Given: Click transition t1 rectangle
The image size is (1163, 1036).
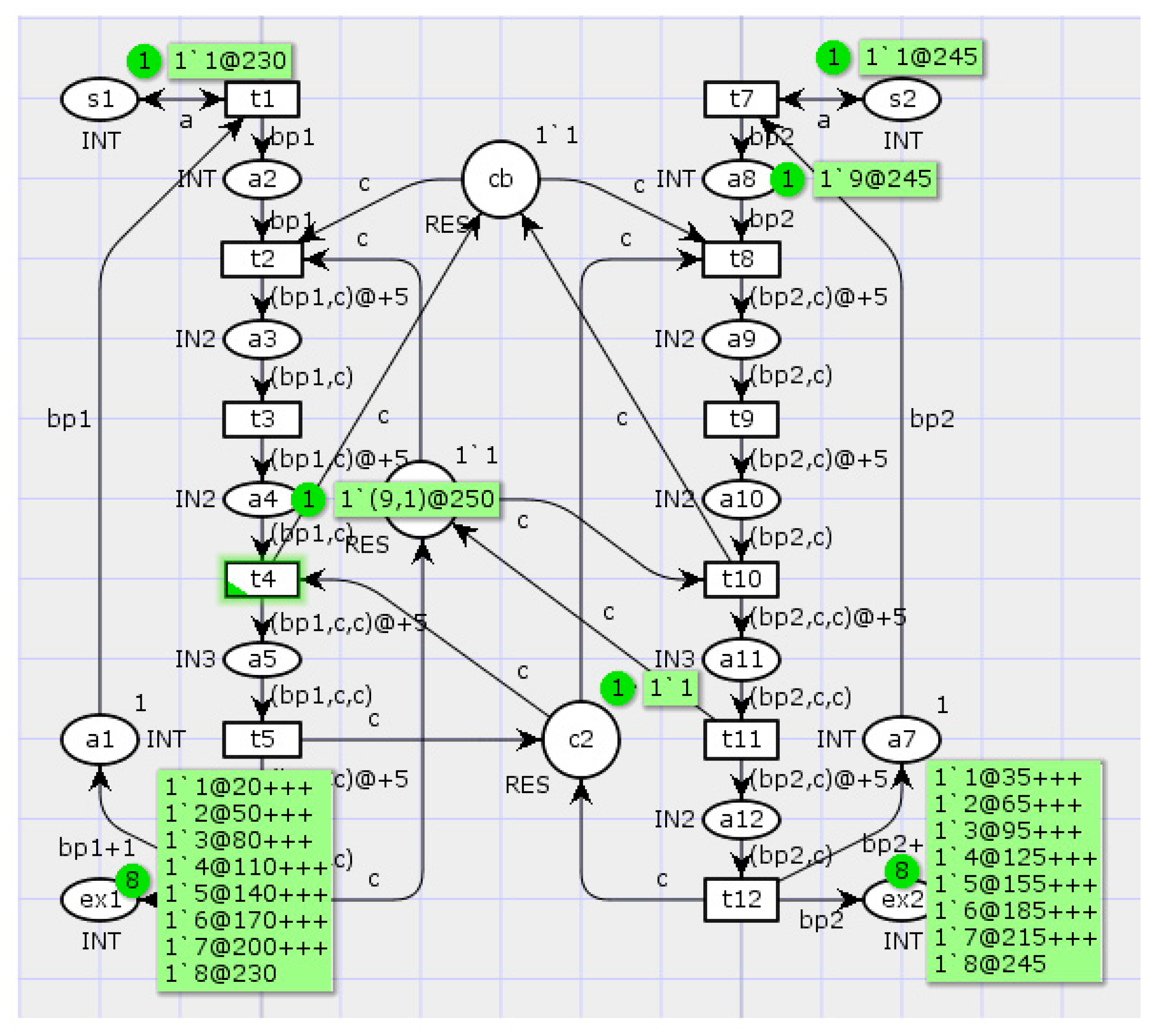Looking at the screenshot, I should 262,99.
